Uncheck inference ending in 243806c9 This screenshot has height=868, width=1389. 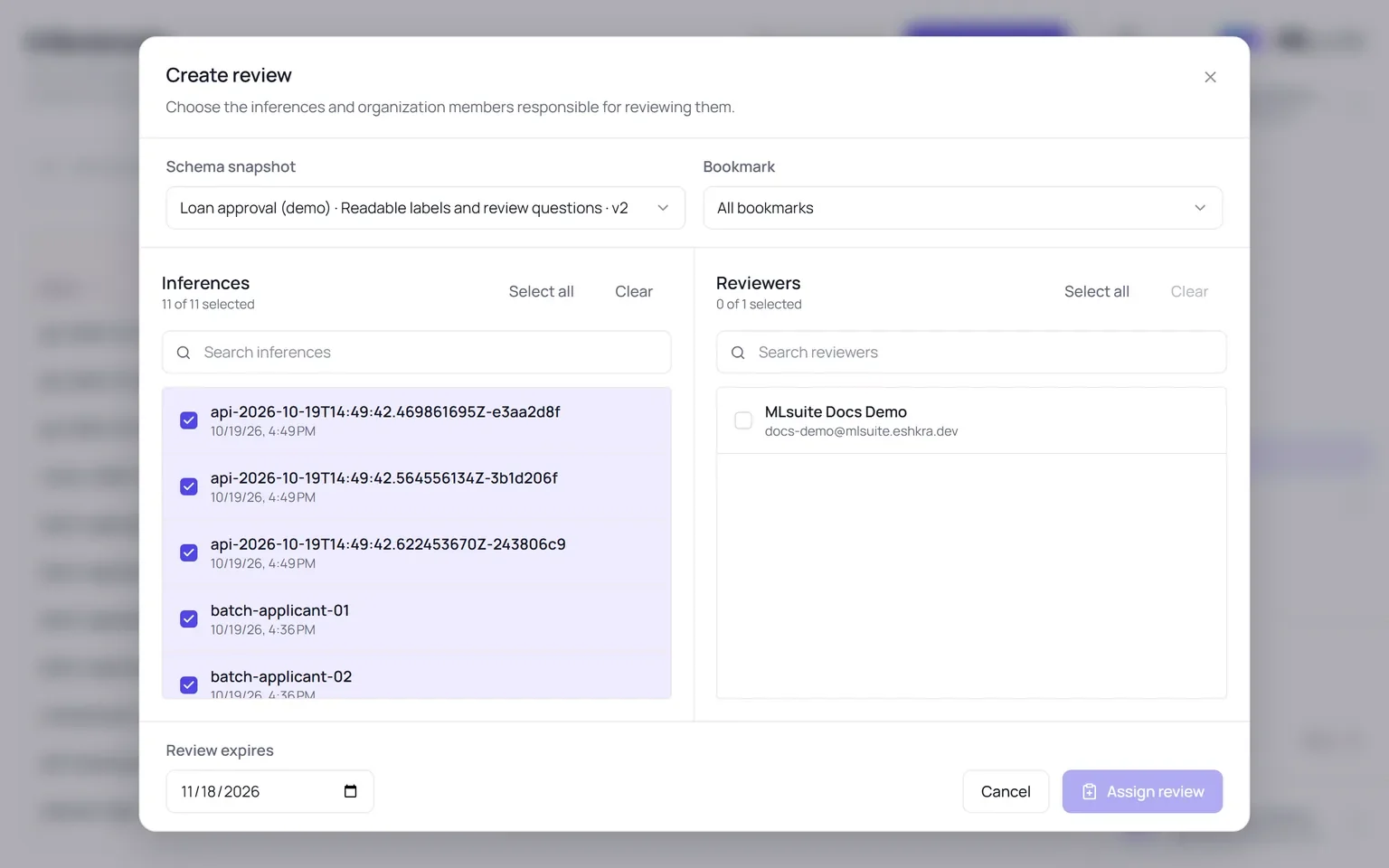coord(189,552)
